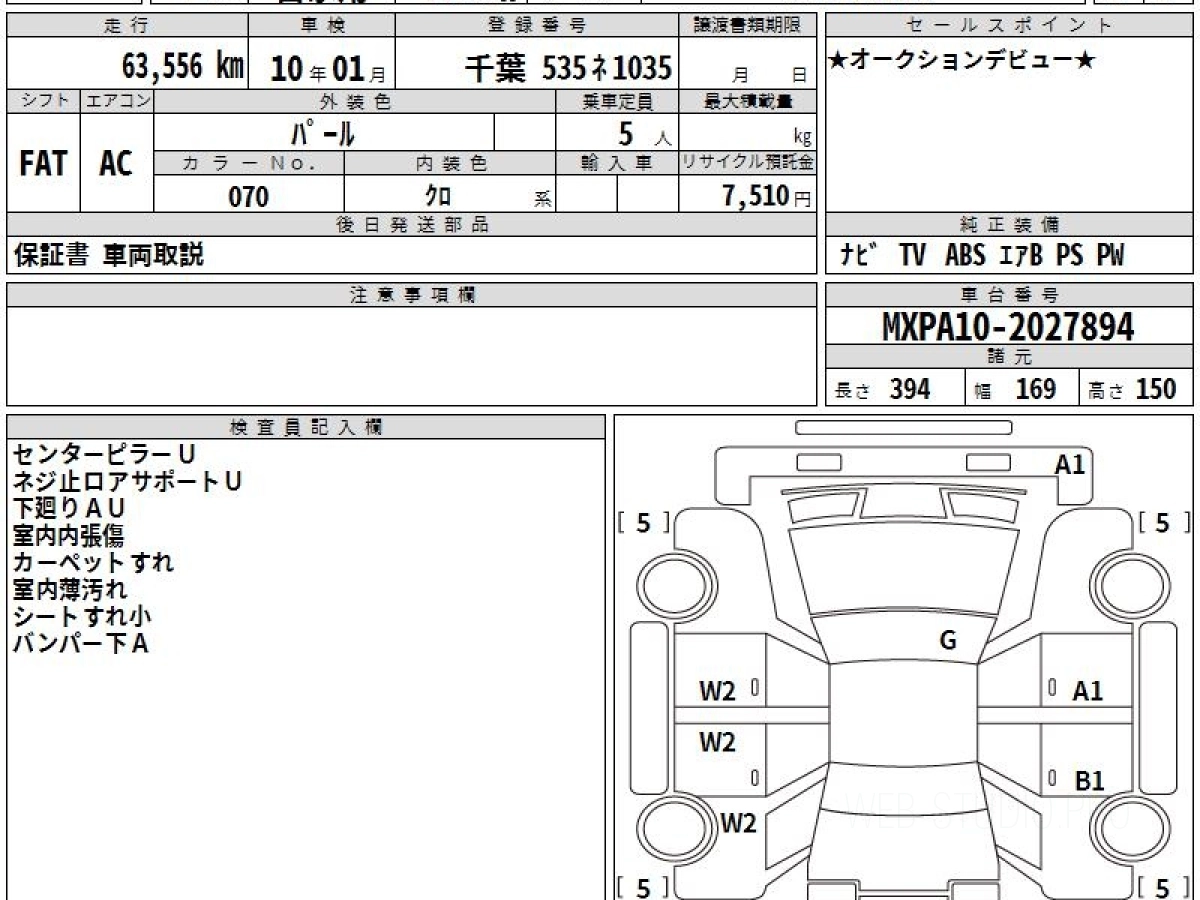This screenshot has width=1200, height=900.
Task: Click the hood area of the car diagram
Action: (899, 570)
